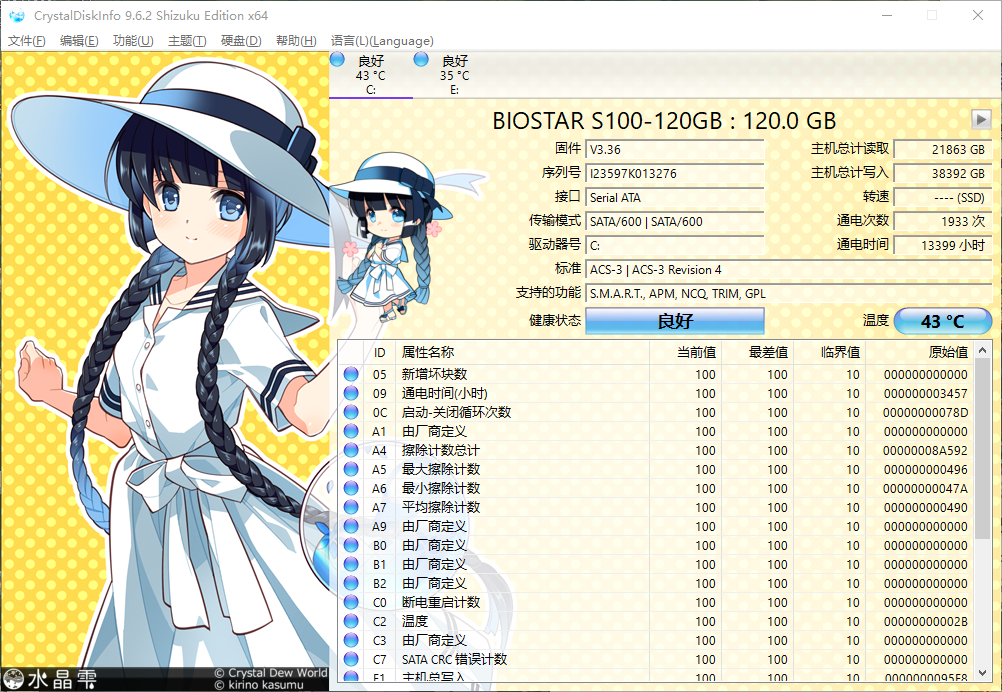Click the total host reads value 21863 GB
This screenshot has width=1002, height=692.
click(x=943, y=150)
